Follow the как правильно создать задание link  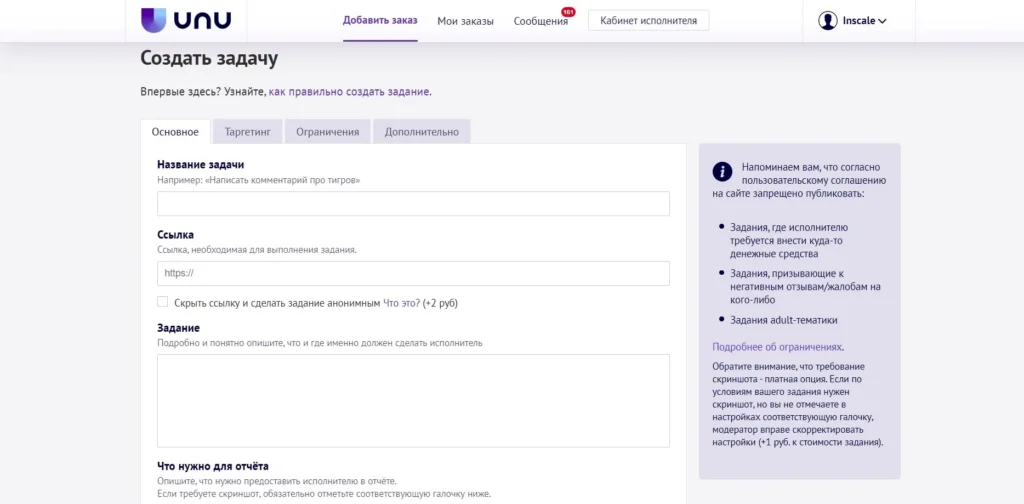[349, 91]
